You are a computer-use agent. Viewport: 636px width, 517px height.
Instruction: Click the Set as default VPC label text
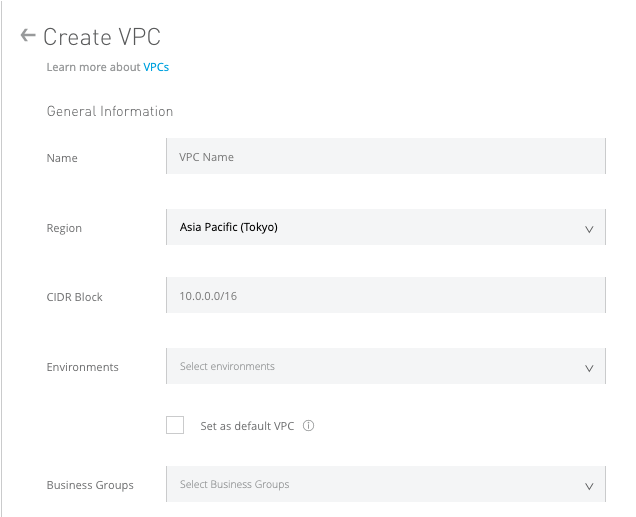(x=247, y=426)
